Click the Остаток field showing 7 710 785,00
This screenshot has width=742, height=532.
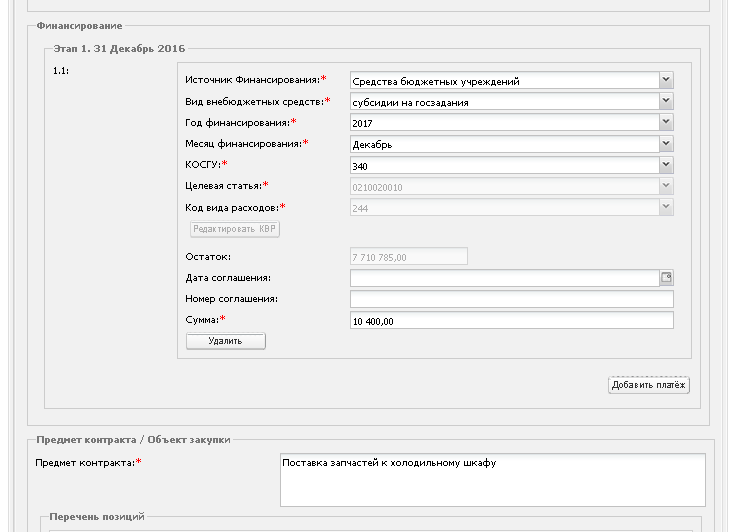pos(408,257)
